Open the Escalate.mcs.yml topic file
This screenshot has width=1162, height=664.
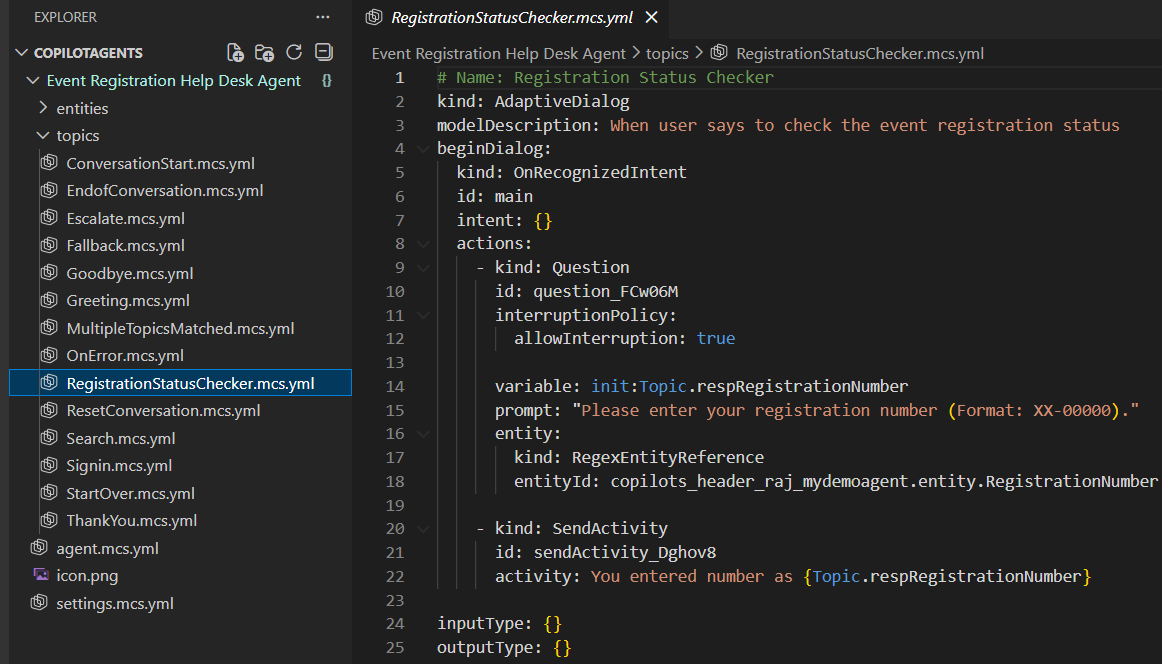point(125,218)
